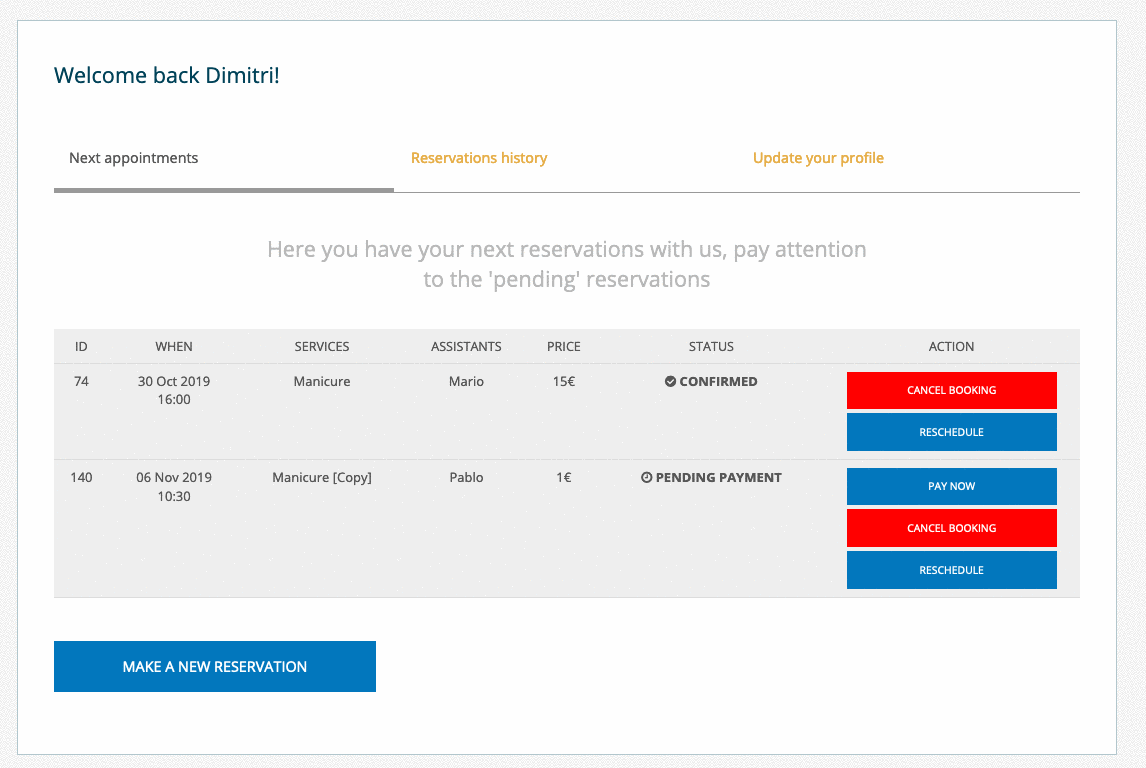Switch to the Next appointments tab
Viewport: 1146px width, 768px height.
point(134,158)
